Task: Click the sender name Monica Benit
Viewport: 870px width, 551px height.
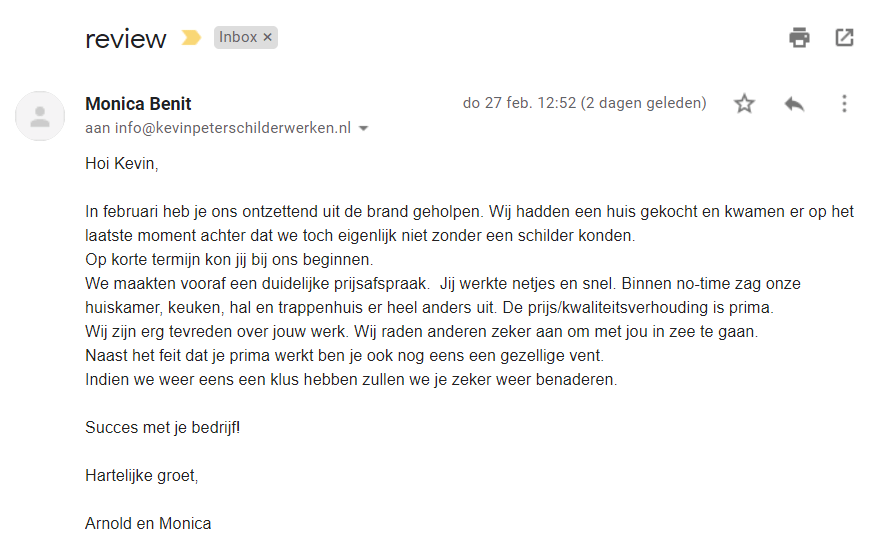Action: [138, 104]
